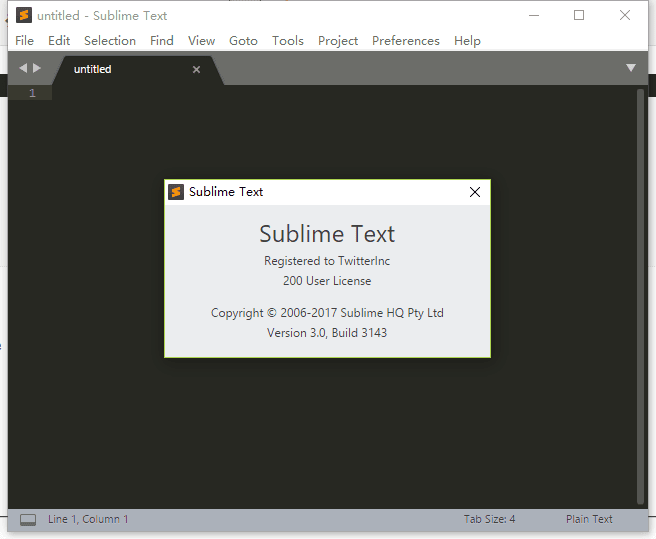
Task: Open the Tab Size: 4 selector
Action: (489, 519)
